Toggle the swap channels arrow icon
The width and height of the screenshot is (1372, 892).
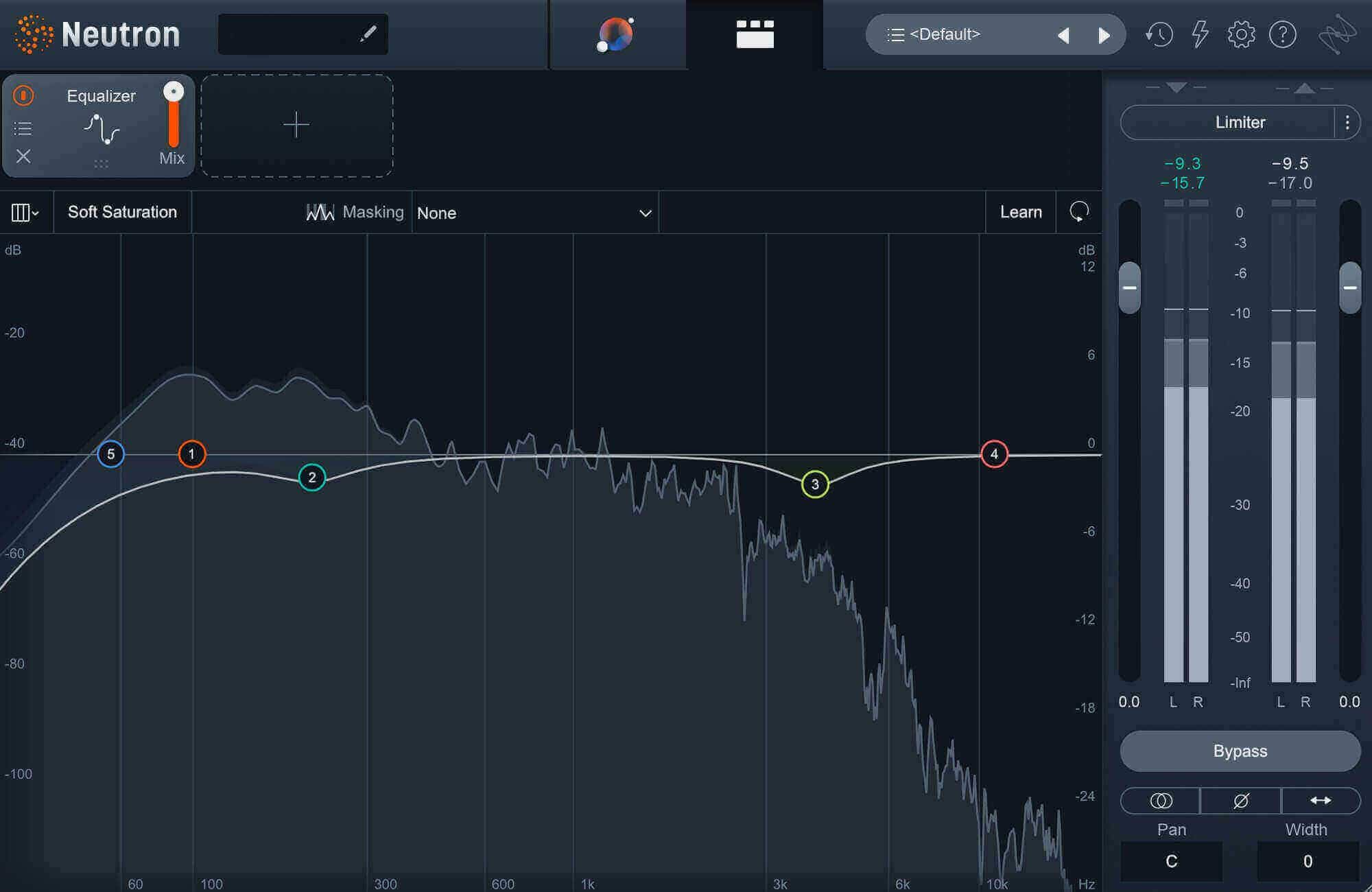pyautogui.click(x=1321, y=801)
